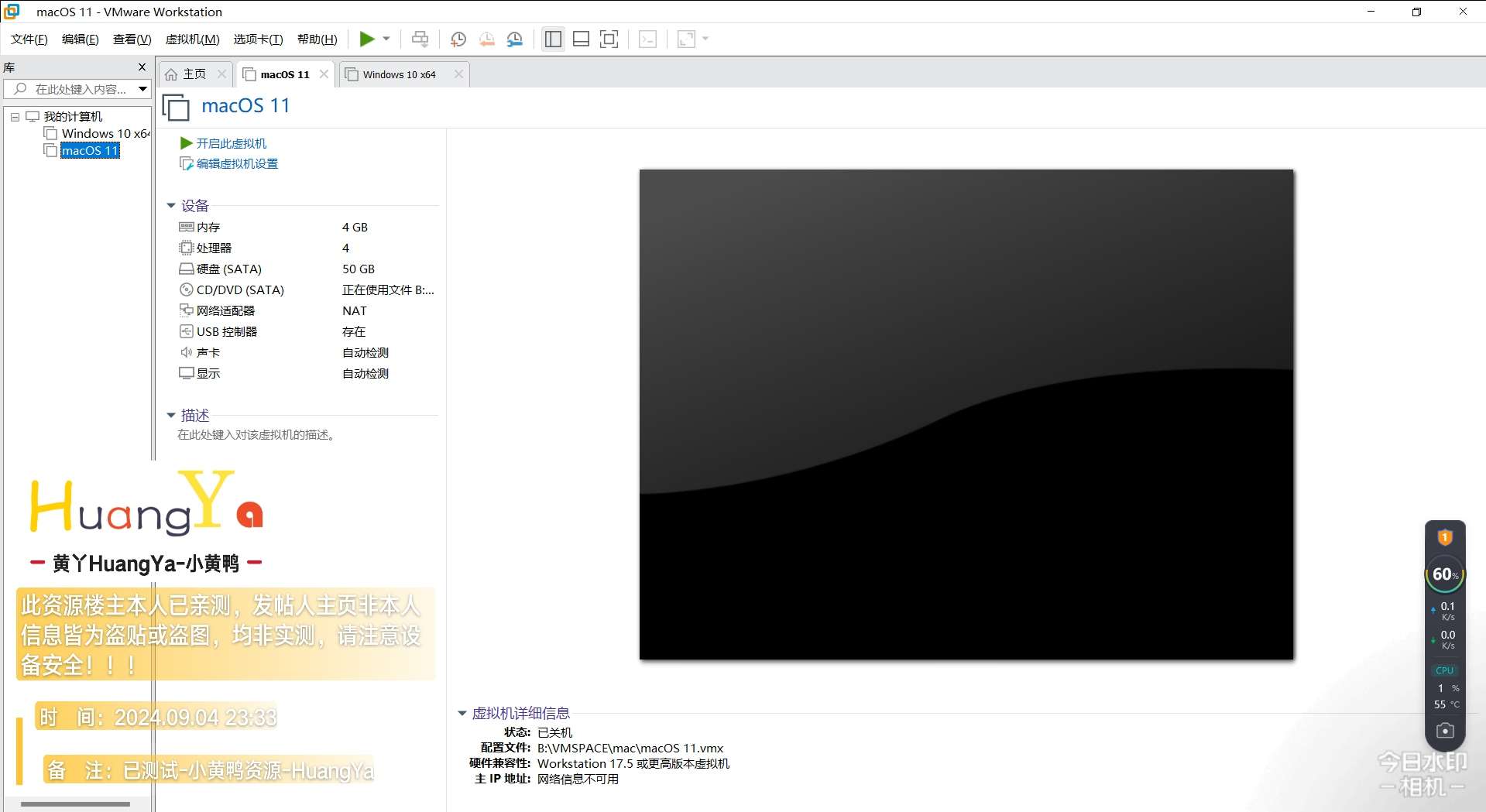Open the power options dropdown arrow
Screen dimensions: 1486x812
pos(386,39)
